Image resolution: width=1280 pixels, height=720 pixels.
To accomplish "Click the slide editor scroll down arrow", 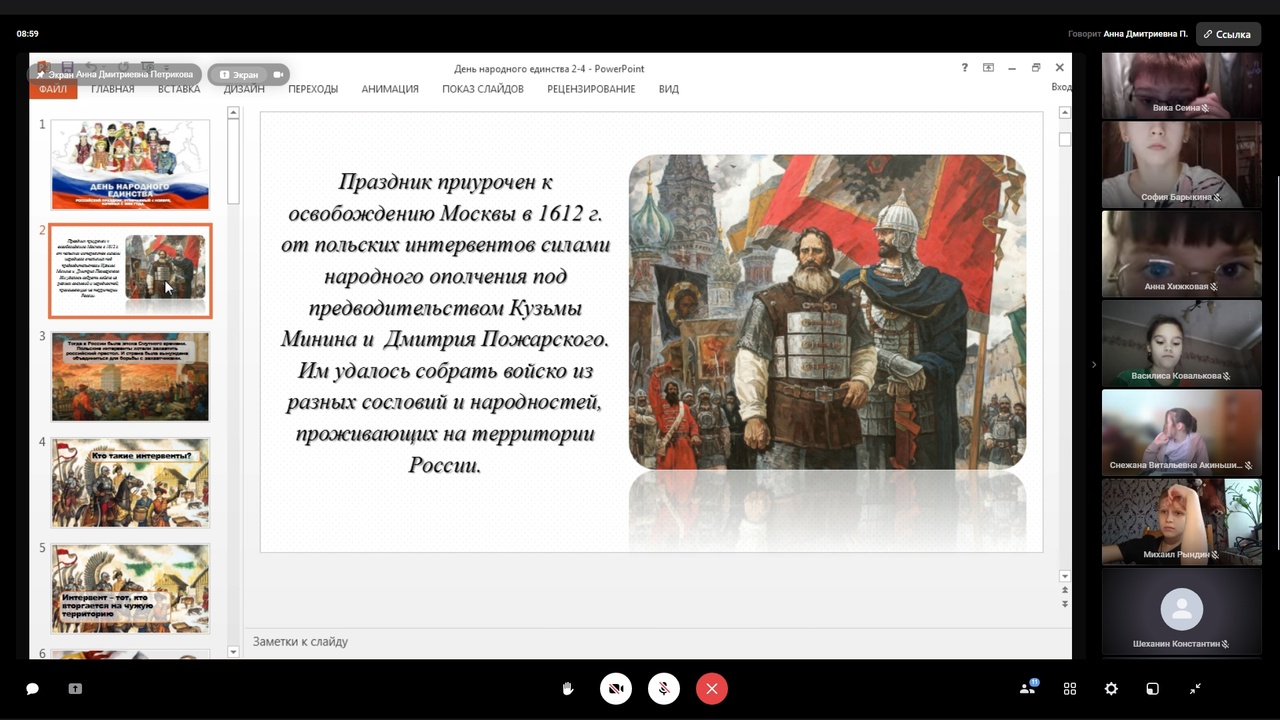I will pyautogui.click(x=1064, y=577).
